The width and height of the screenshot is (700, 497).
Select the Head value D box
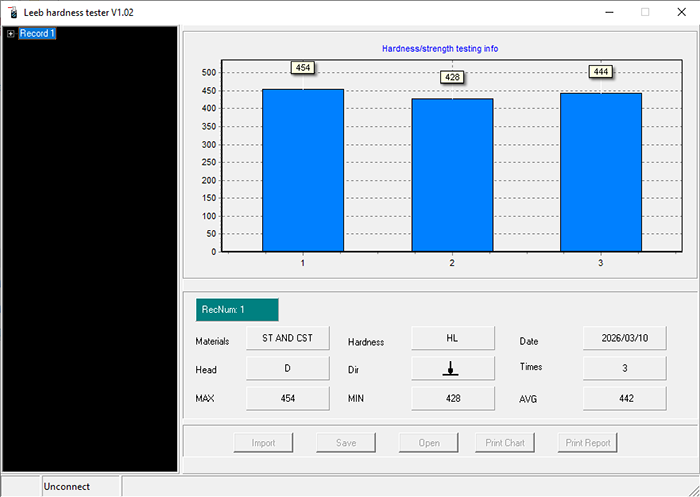[x=287, y=368]
